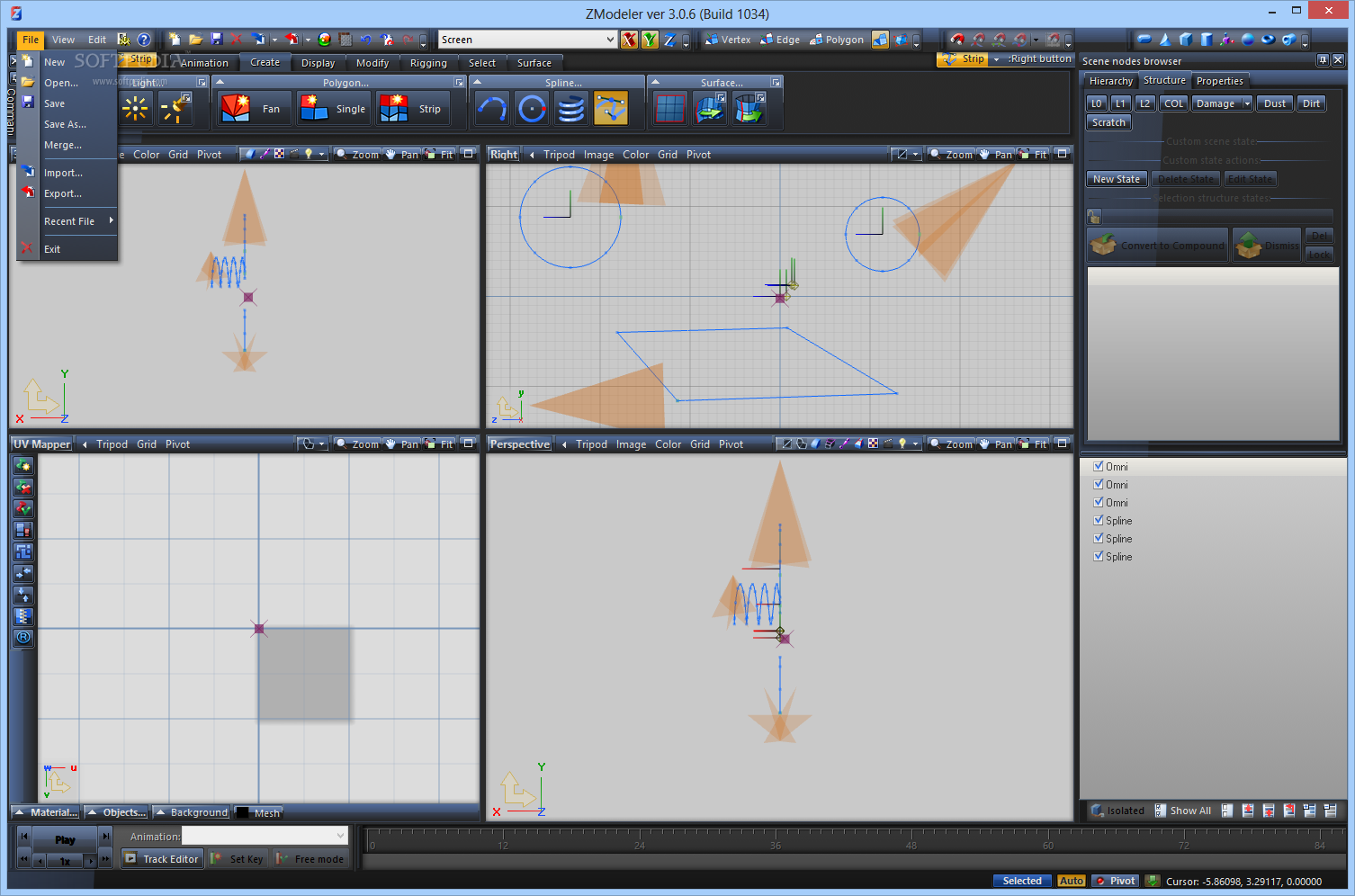Click the help question mark icon
This screenshot has height=896, width=1355.
(x=144, y=40)
